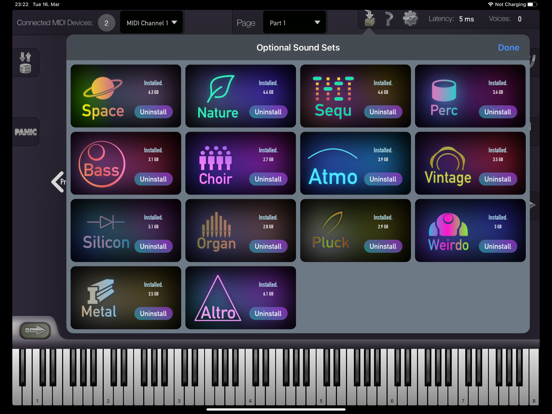Click the Space planet icon
The width and height of the screenshot is (552, 414).
[103, 88]
